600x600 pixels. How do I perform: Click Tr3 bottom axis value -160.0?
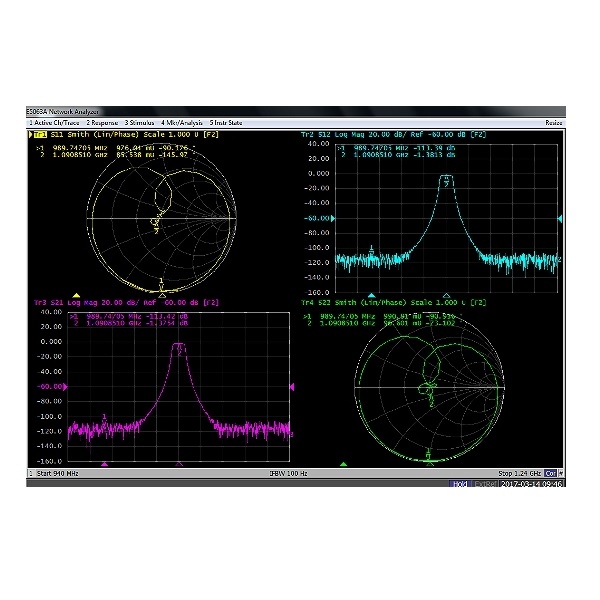(49, 461)
